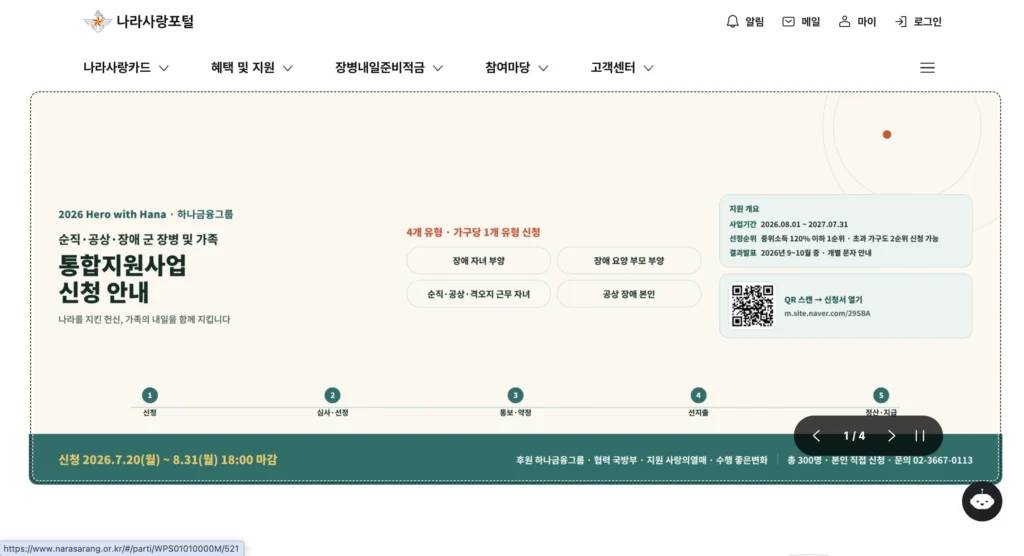Click the QR code image
The image size is (1024, 556).
point(752,305)
